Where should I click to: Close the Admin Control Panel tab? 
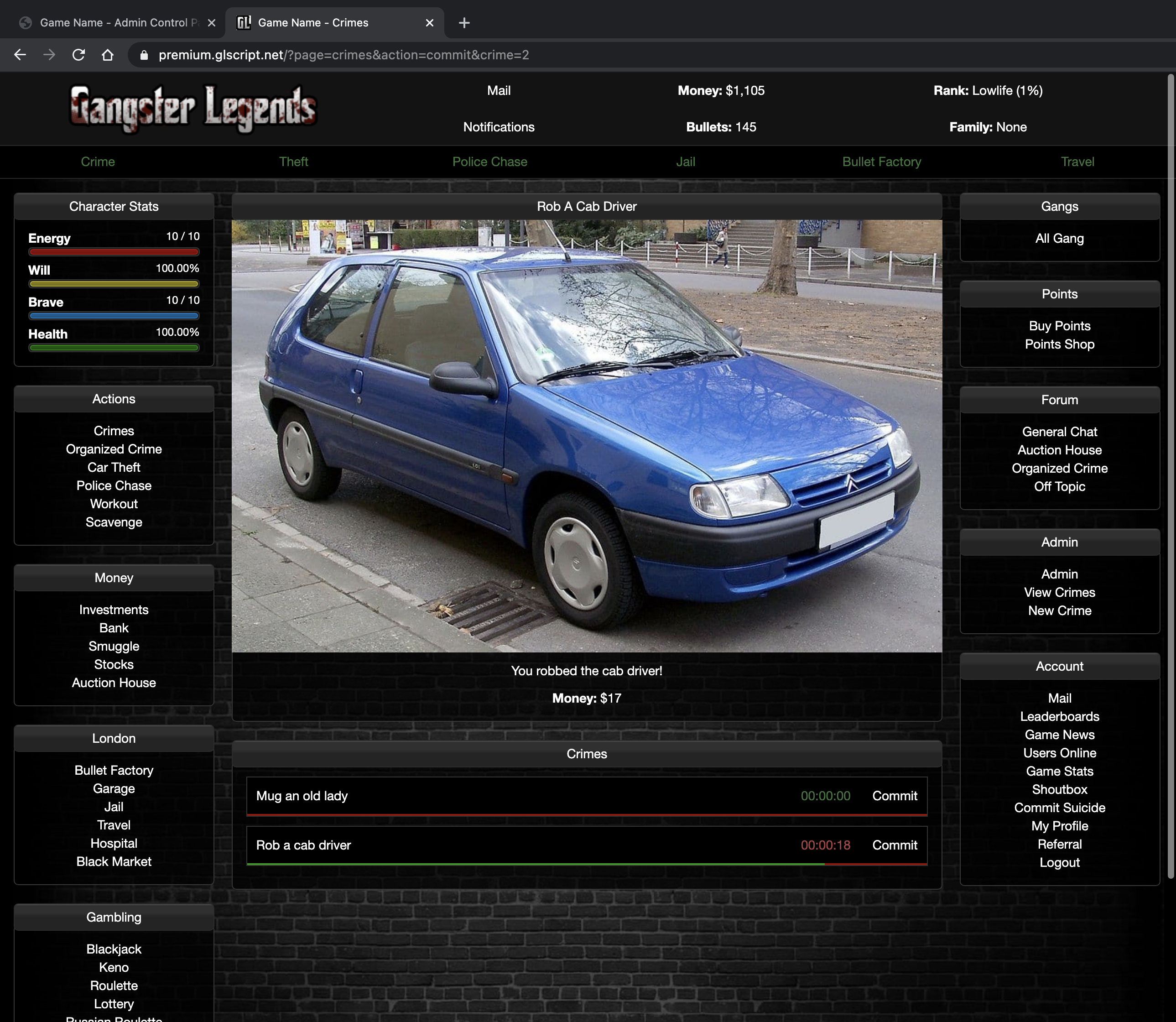pyautogui.click(x=212, y=23)
